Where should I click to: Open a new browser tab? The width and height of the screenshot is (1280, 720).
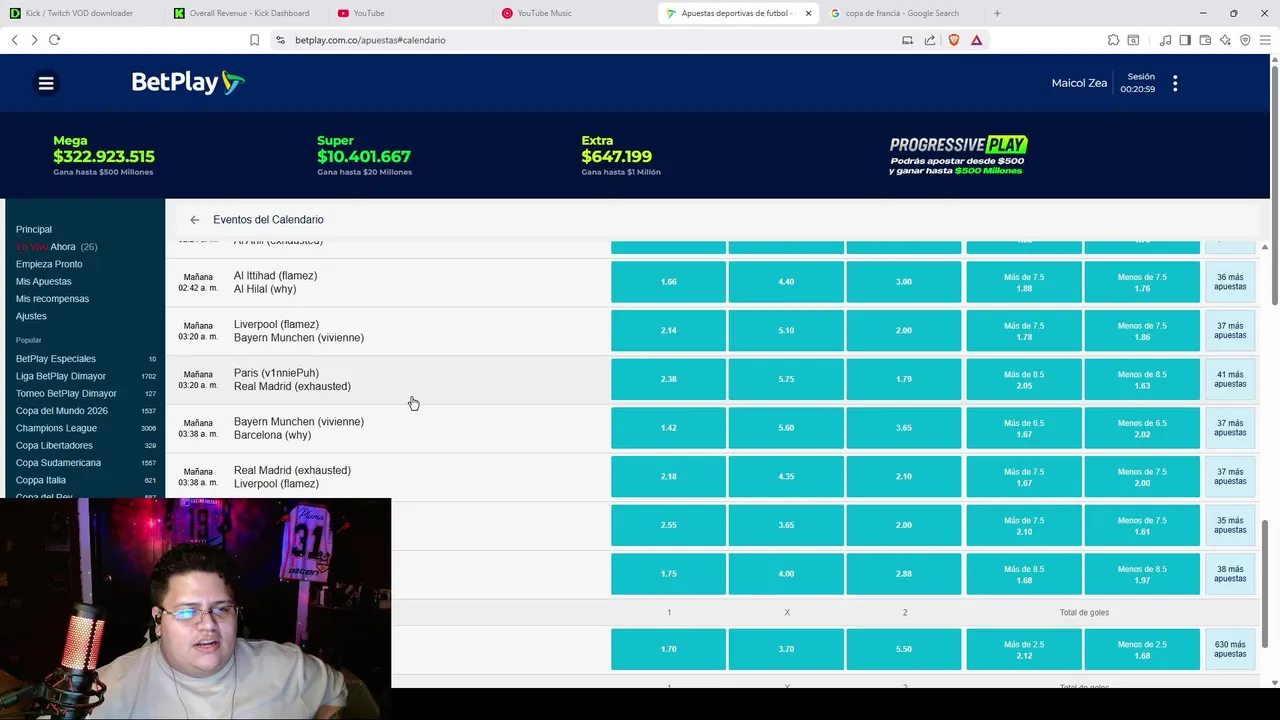(997, 13)
